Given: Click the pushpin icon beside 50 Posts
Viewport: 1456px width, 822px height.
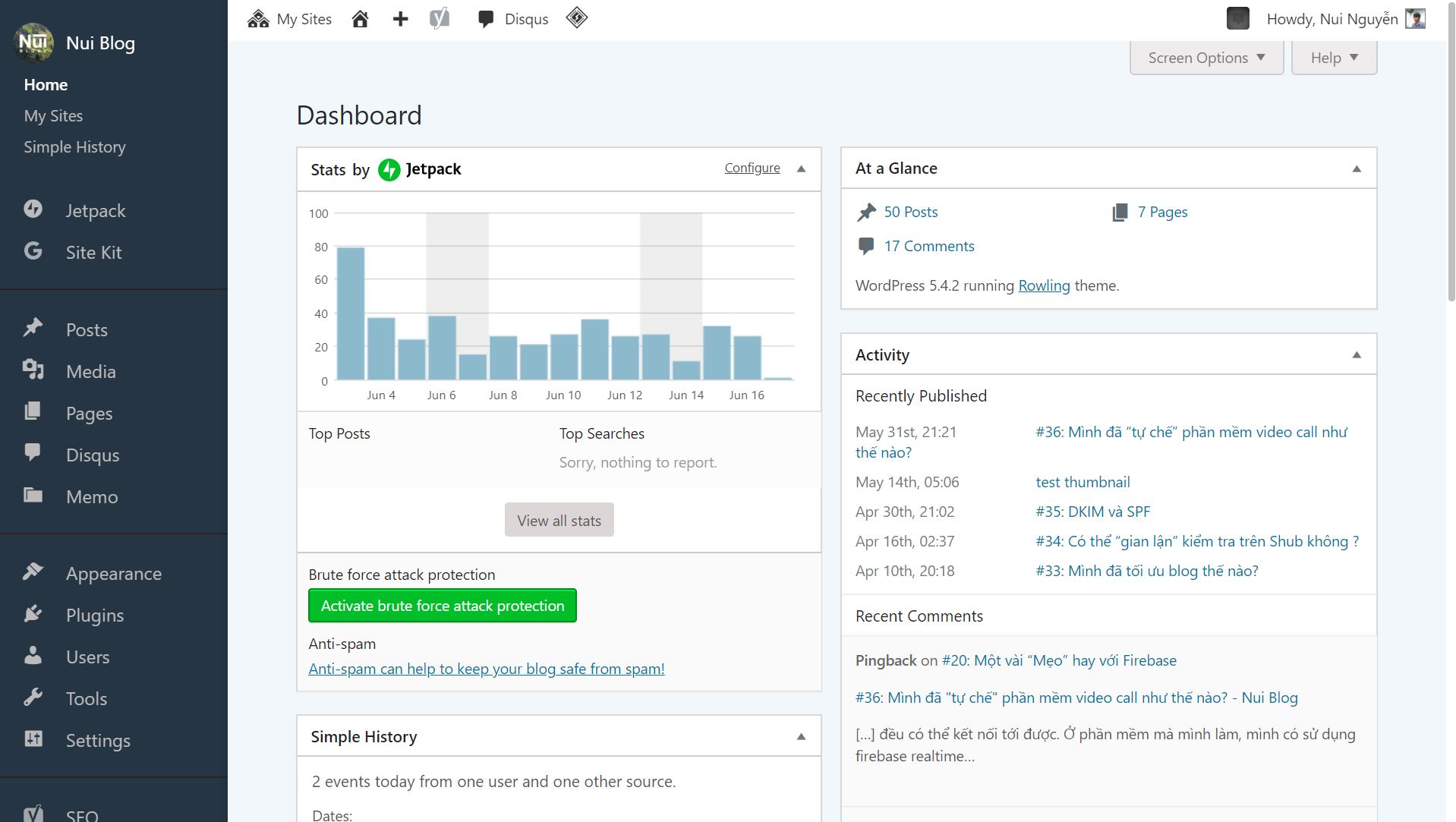Looking at the screenshot, I should pyautogui.click(x=866, y=213).
